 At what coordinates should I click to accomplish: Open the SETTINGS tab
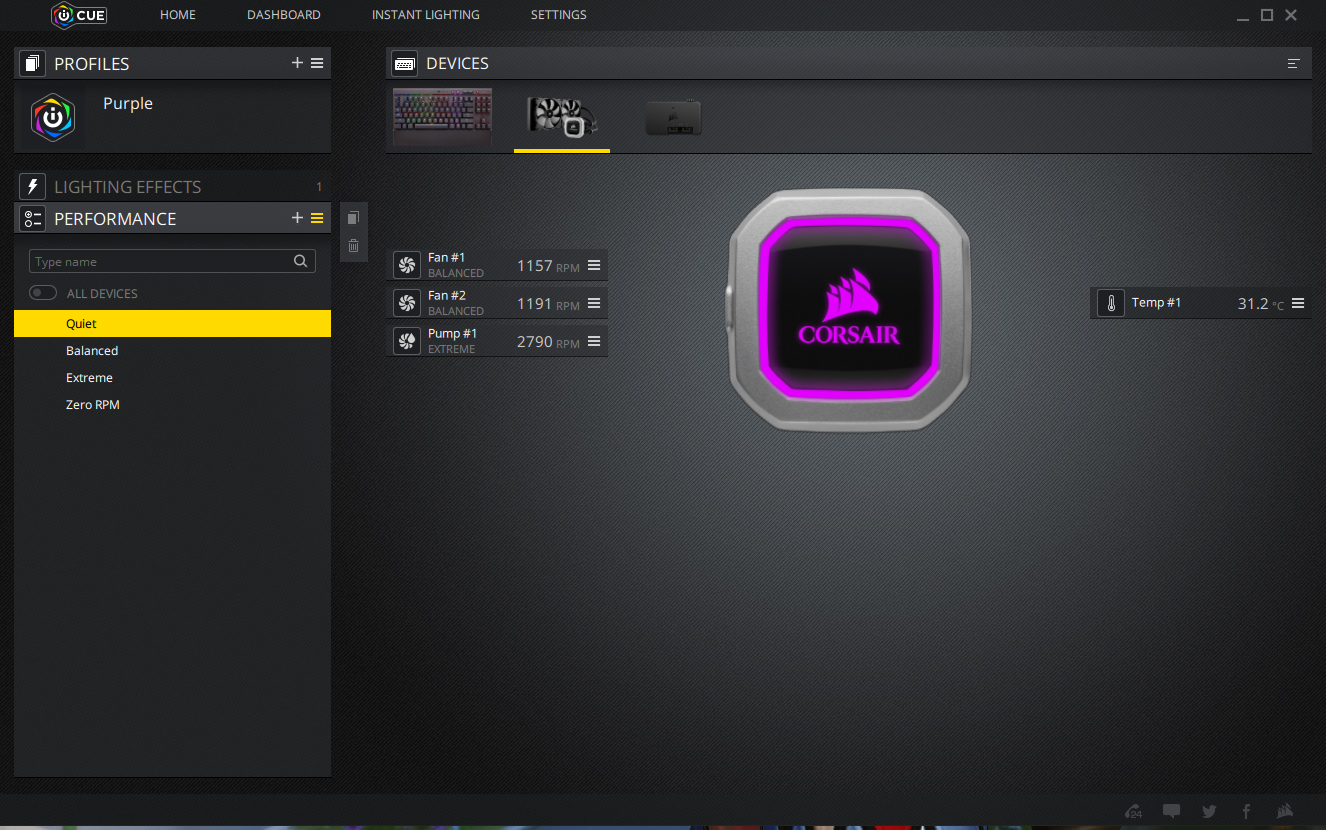559,15
